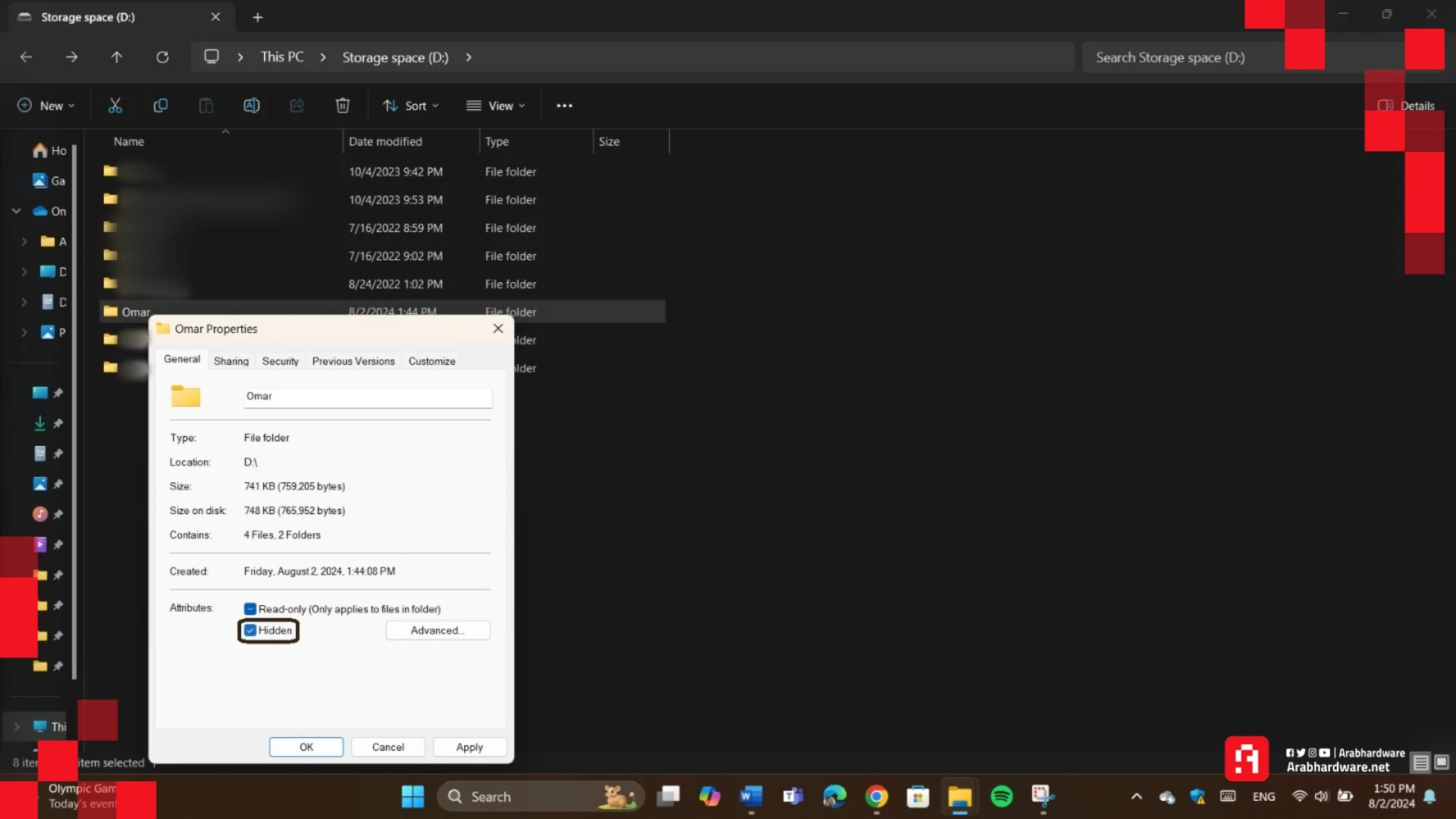Click OK in Omar Properties
The image size is (1456, 819).
tap(306, 747)
